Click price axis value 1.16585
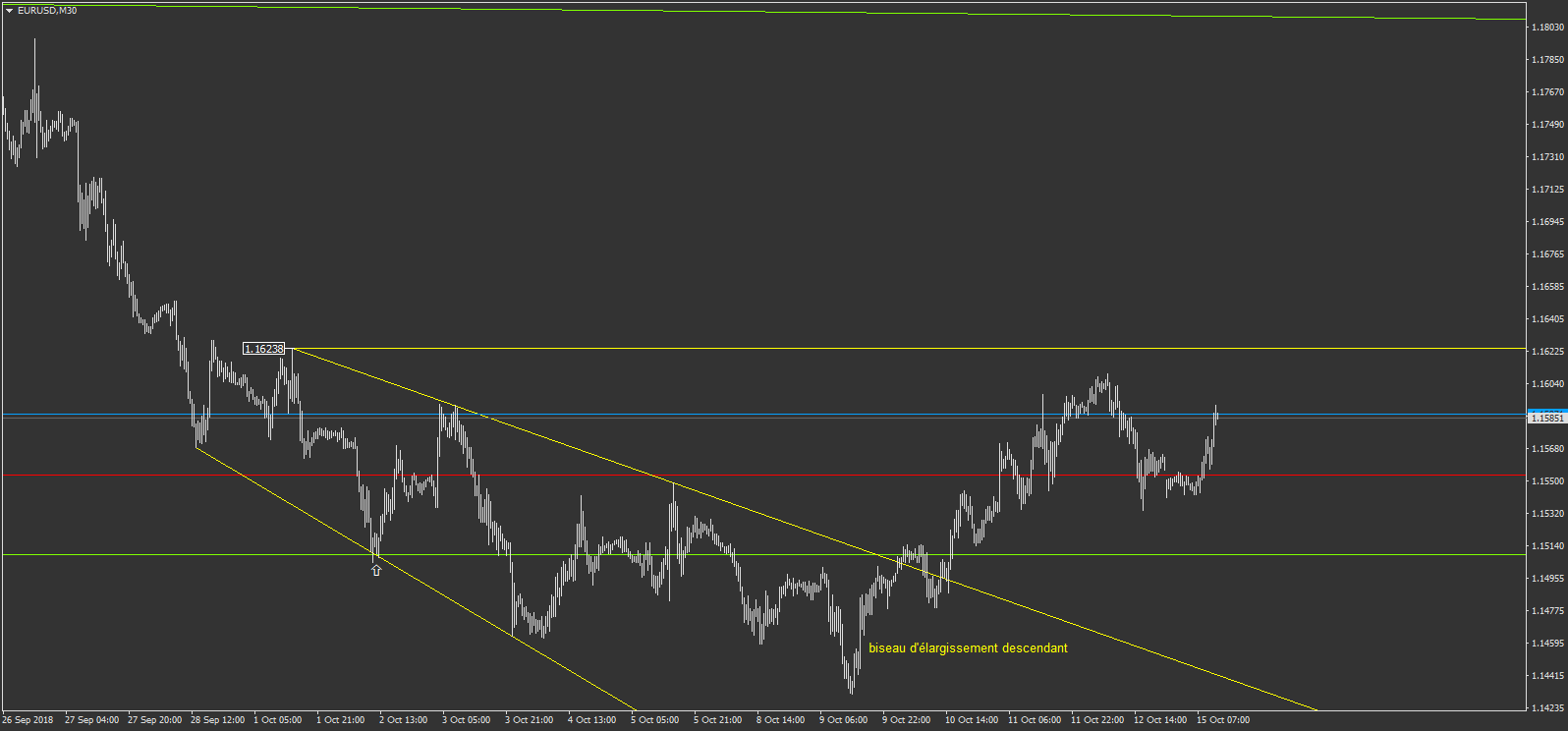 (1547, 287)
